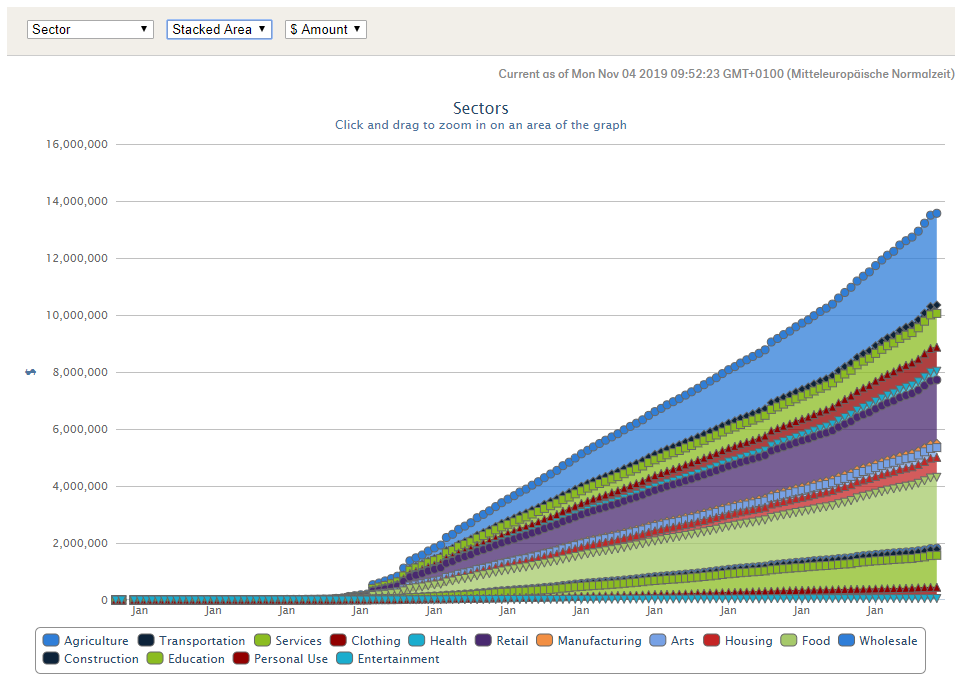This screenshot has height=691, width=965.
Task: Click the Health legend color icon
Action: tap(417, 641)
